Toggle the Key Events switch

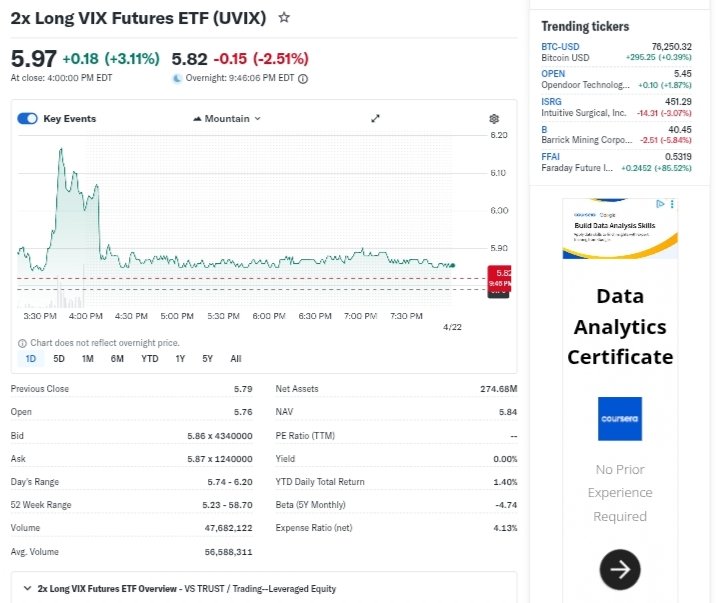click(x=28, y=119)
